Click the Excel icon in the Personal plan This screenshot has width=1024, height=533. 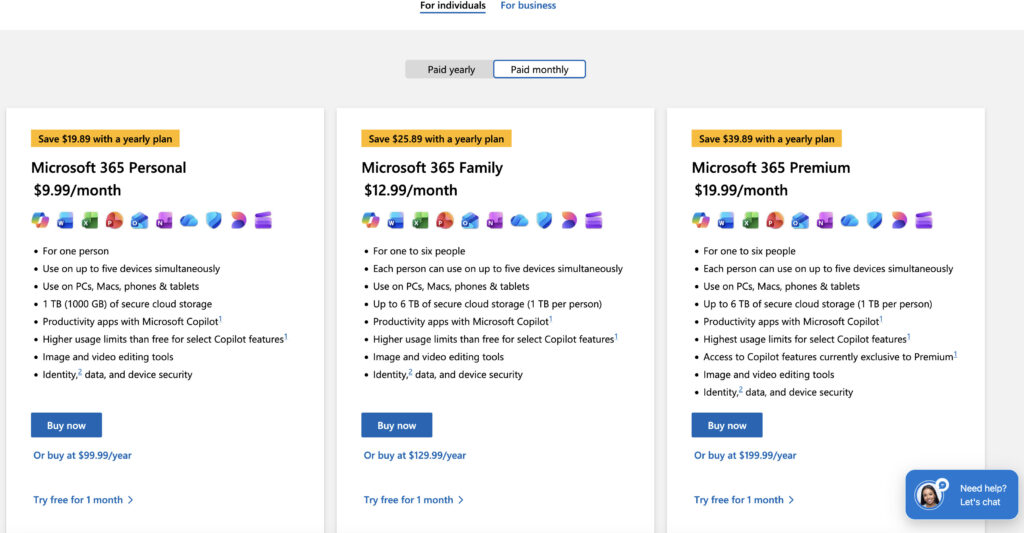pos(89,220)
